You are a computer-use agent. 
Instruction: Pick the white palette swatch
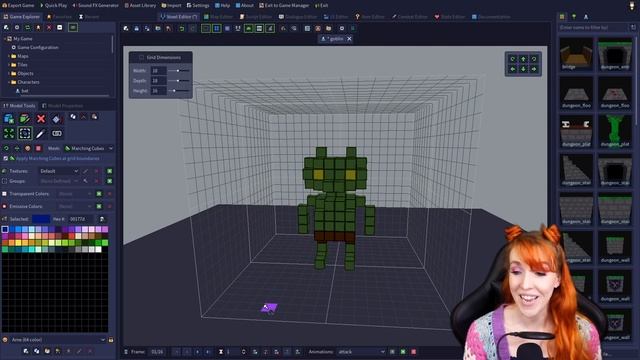pos(98,249)
